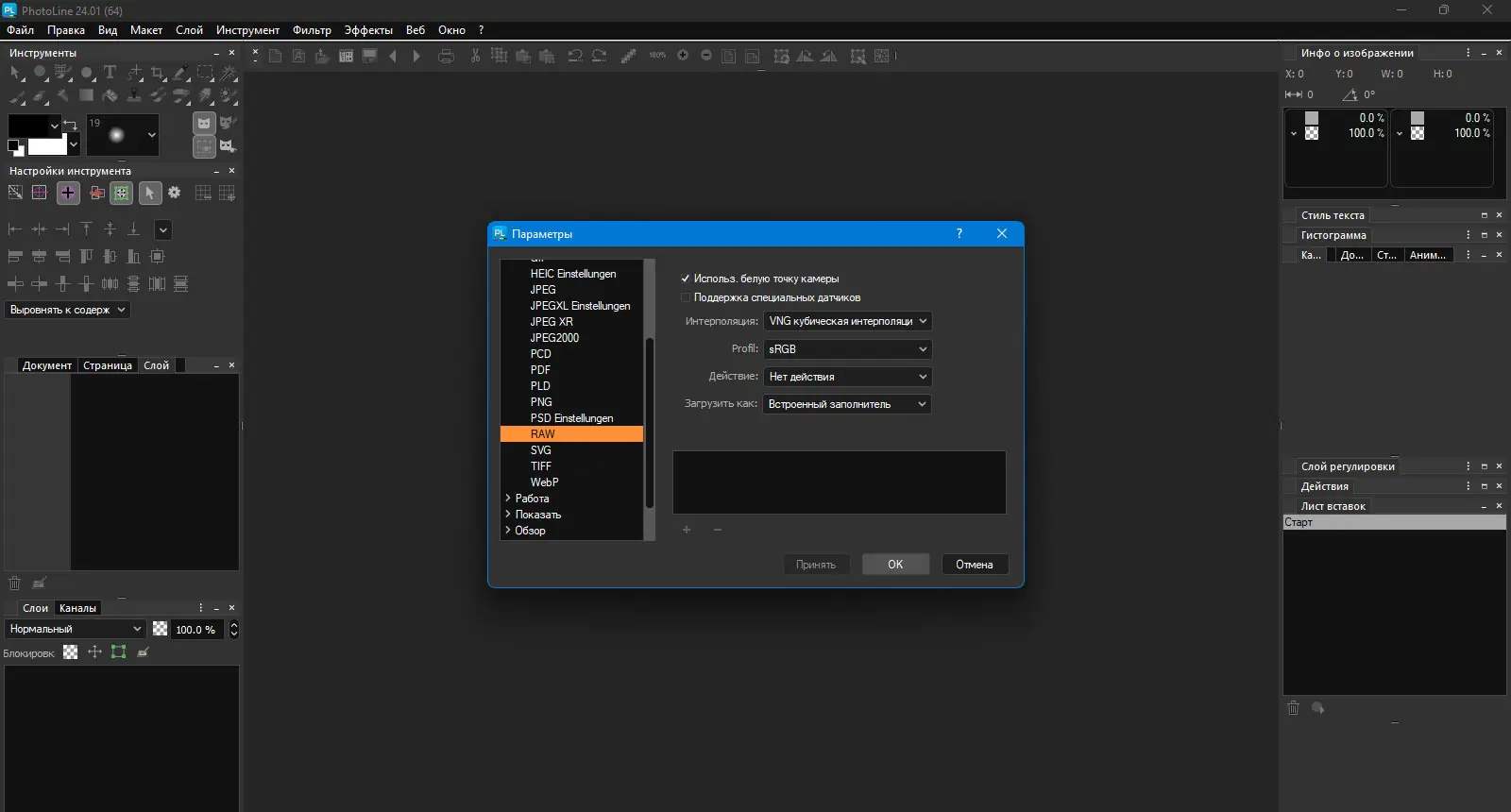This screenshot has width=1511, height=812.
Task: Click the small default black/white colors icon
Action: pos(14,146)
